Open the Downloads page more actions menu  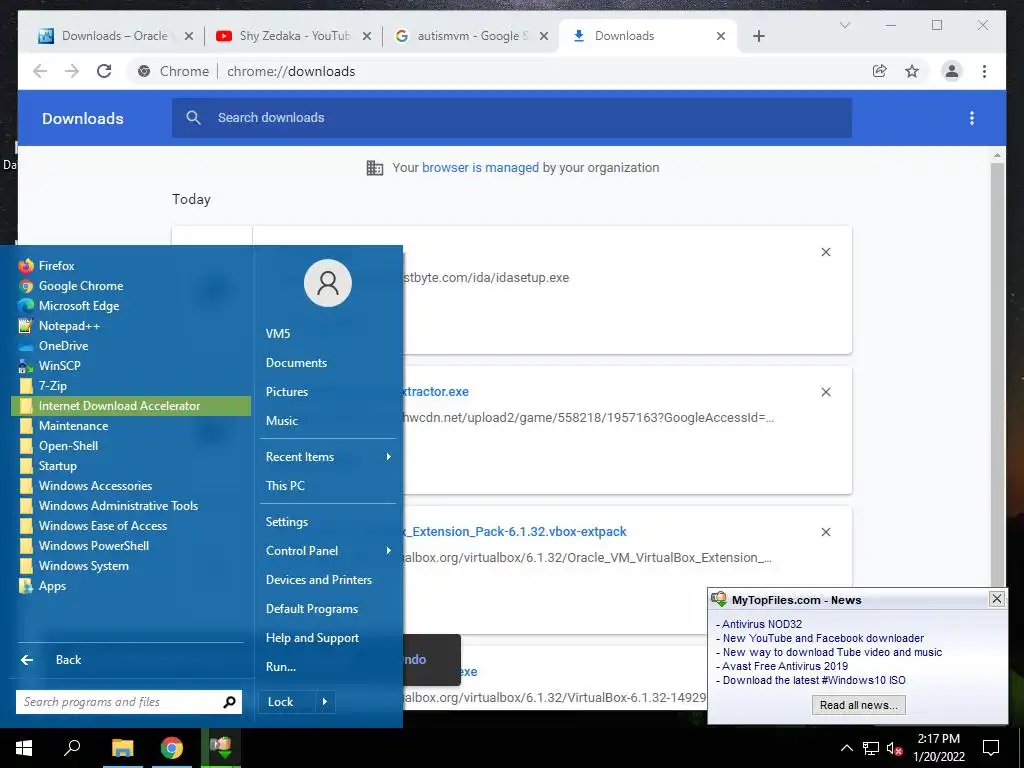click(x=972, y=118)
